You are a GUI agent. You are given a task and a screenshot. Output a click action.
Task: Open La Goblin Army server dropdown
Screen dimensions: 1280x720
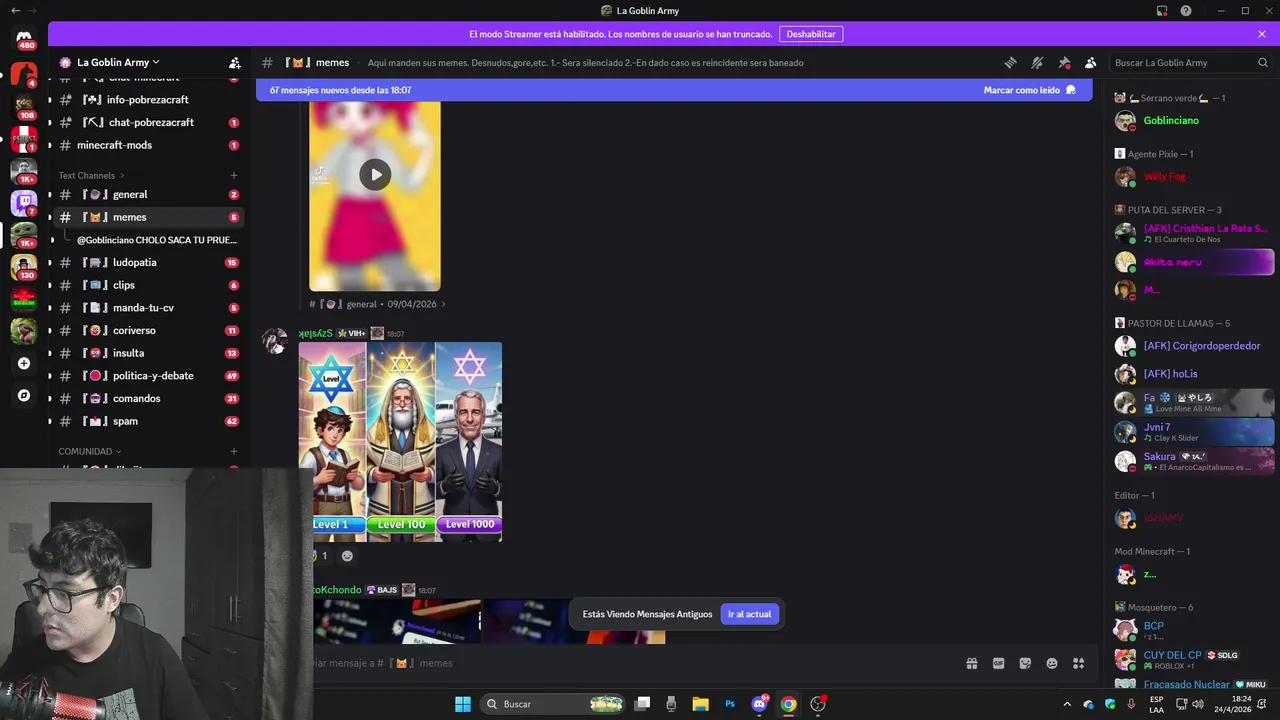click(118, 62)
